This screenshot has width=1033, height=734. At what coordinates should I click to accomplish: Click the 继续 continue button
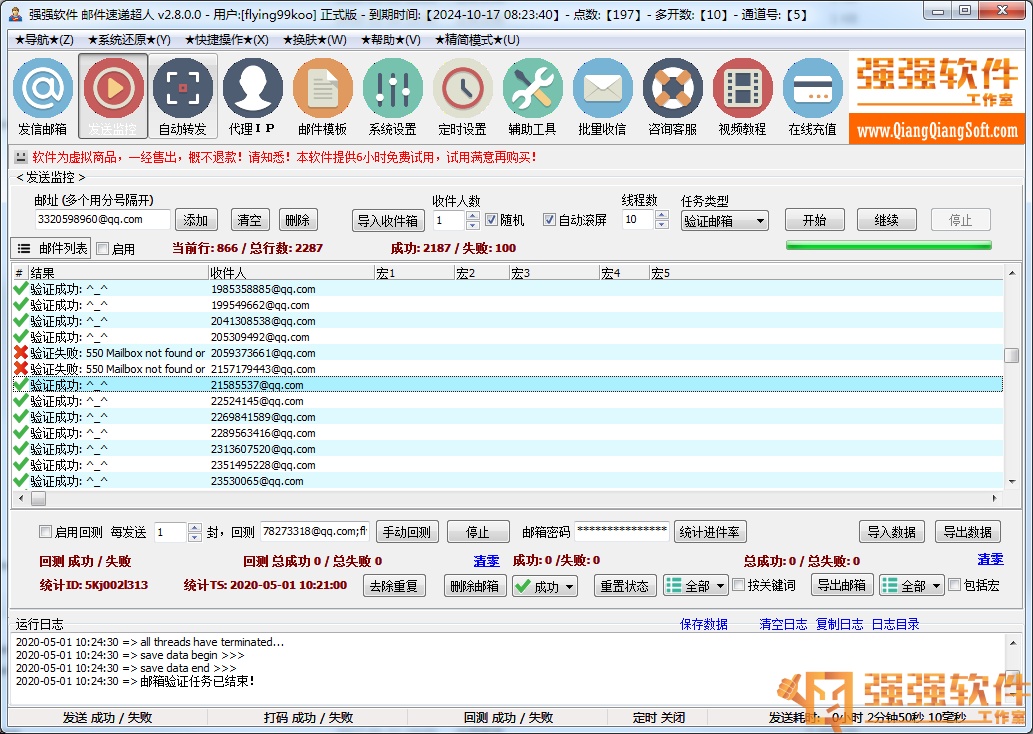[x=887, y=220]
